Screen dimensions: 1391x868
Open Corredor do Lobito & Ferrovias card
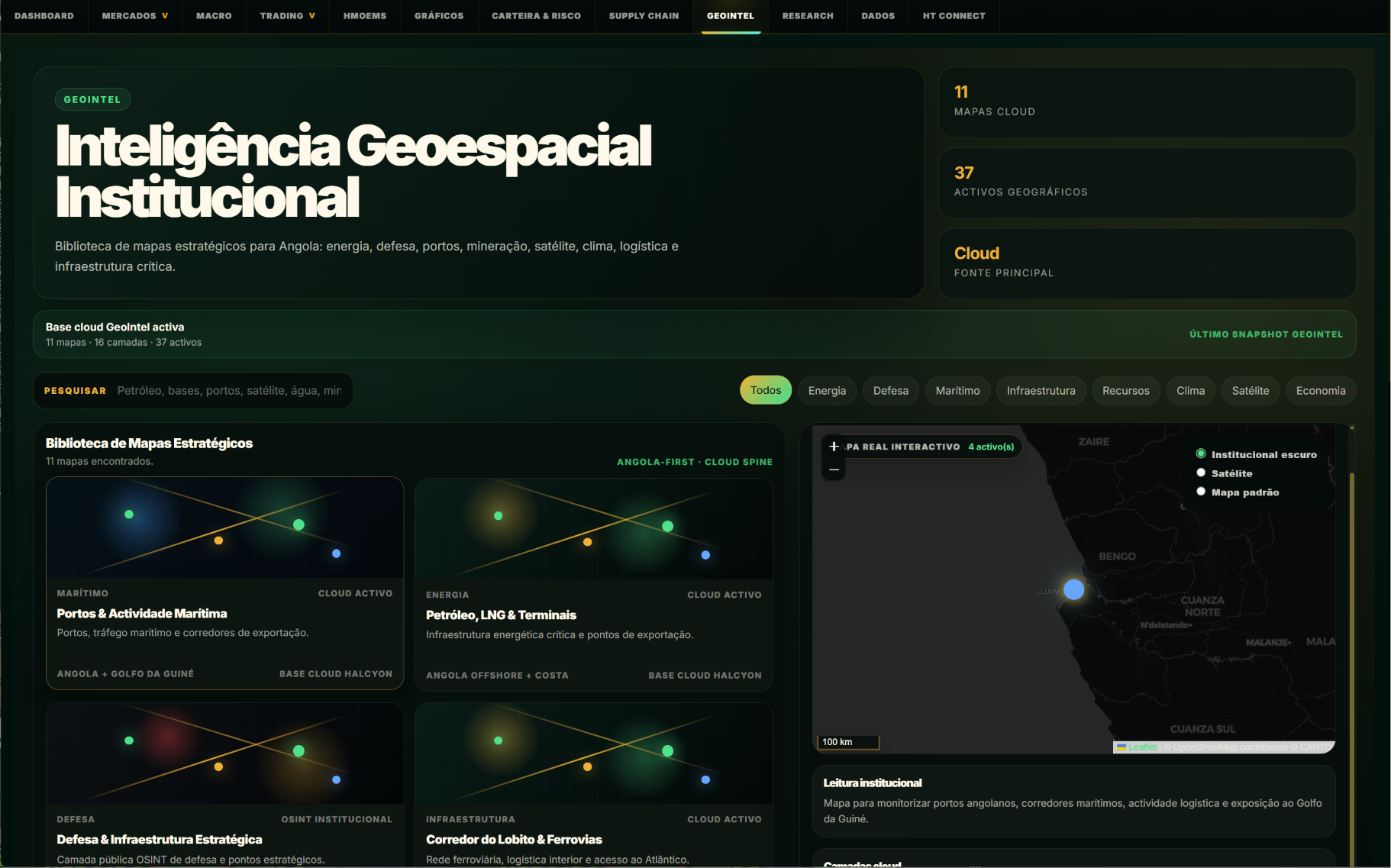click(x=593, y=785)
